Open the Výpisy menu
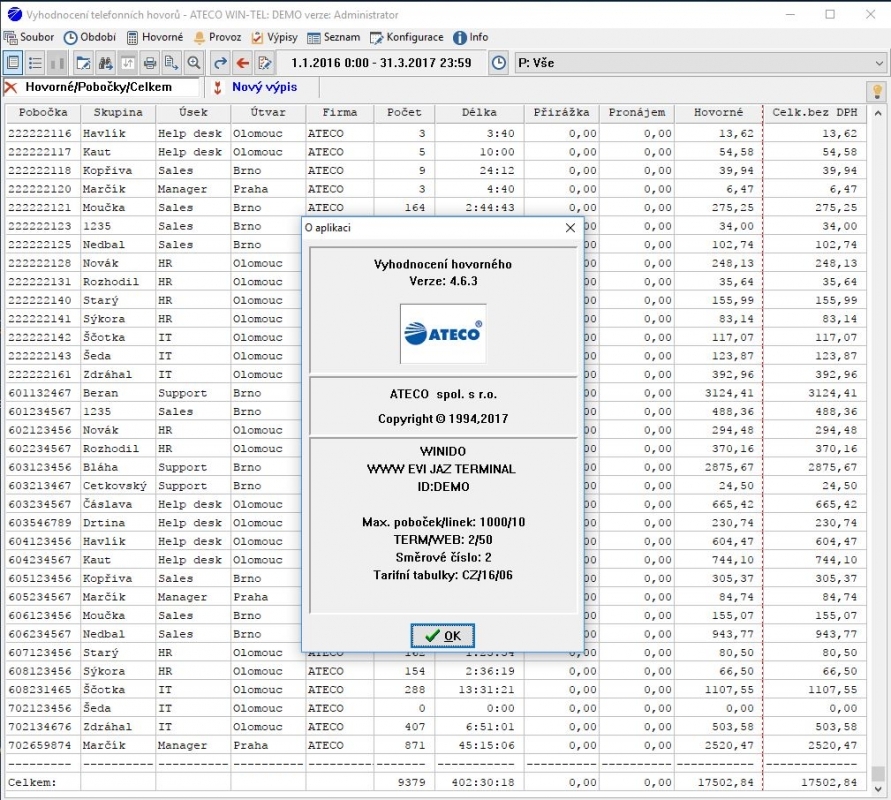This screenshot has width=891, height=800. (275, 38)
